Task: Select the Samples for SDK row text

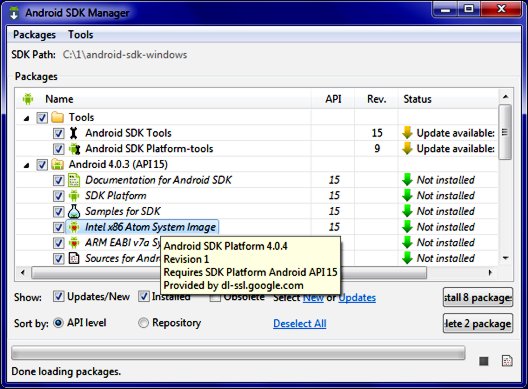Action: pos(123,211)
